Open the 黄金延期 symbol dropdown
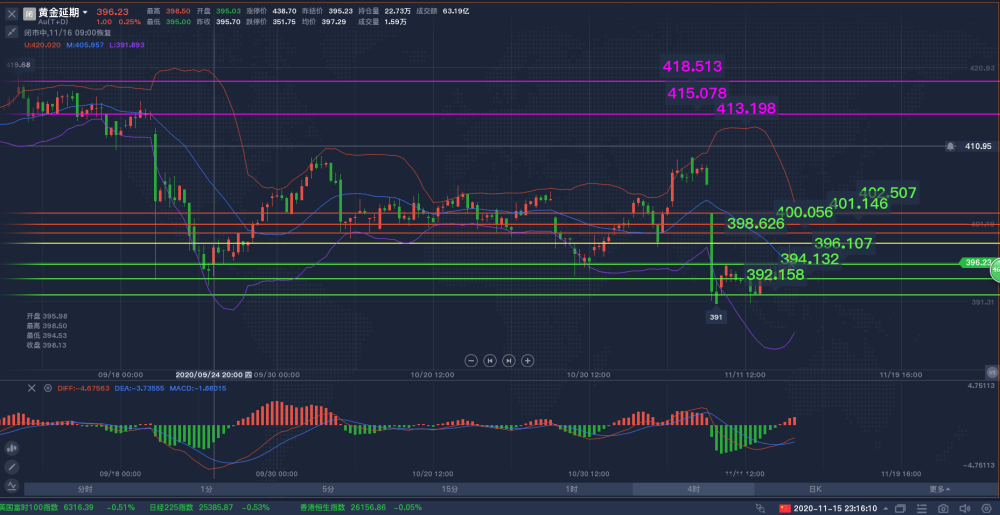Viewport: 1000px width, 515px height. coord(85,12)
